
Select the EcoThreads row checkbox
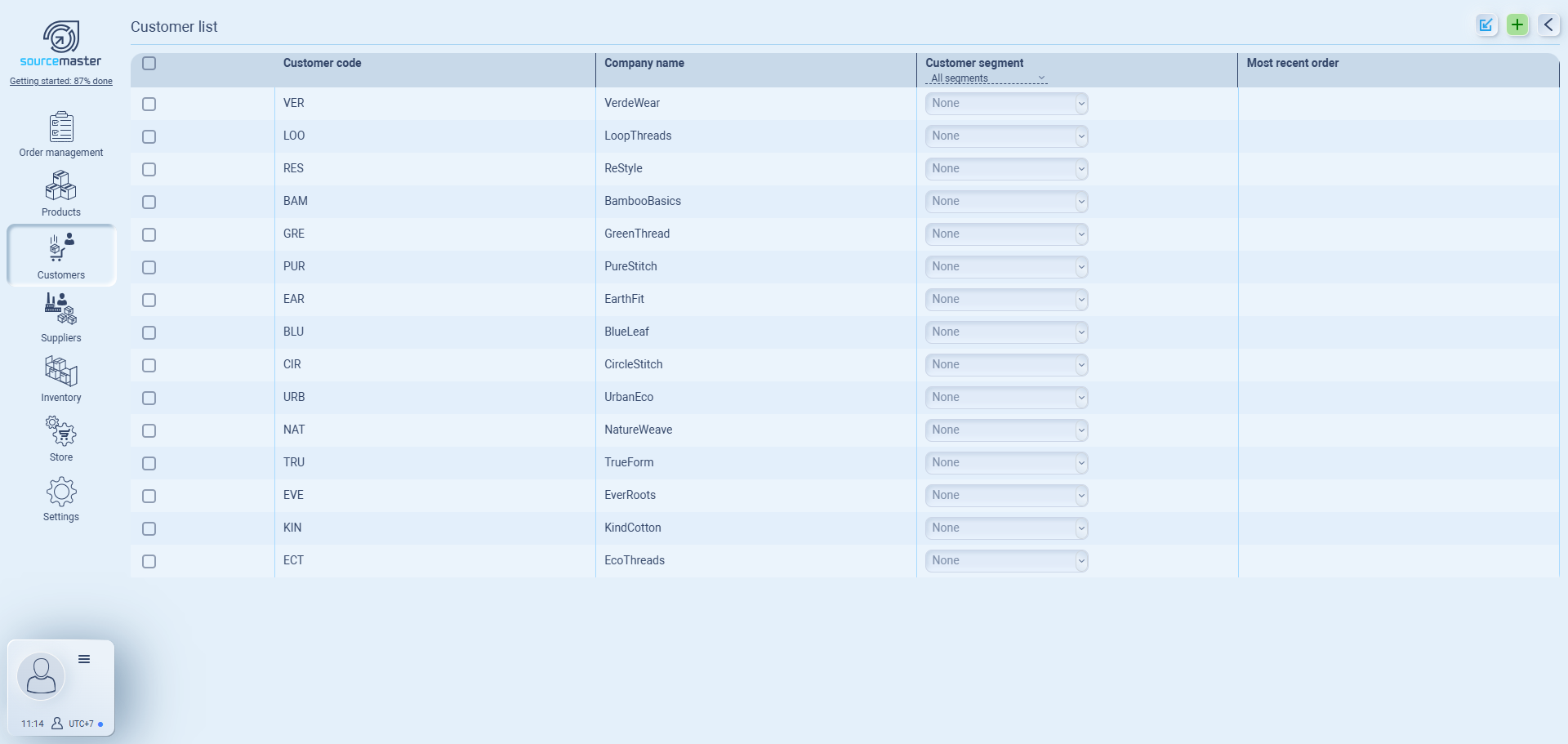click(x=149, y=561)
